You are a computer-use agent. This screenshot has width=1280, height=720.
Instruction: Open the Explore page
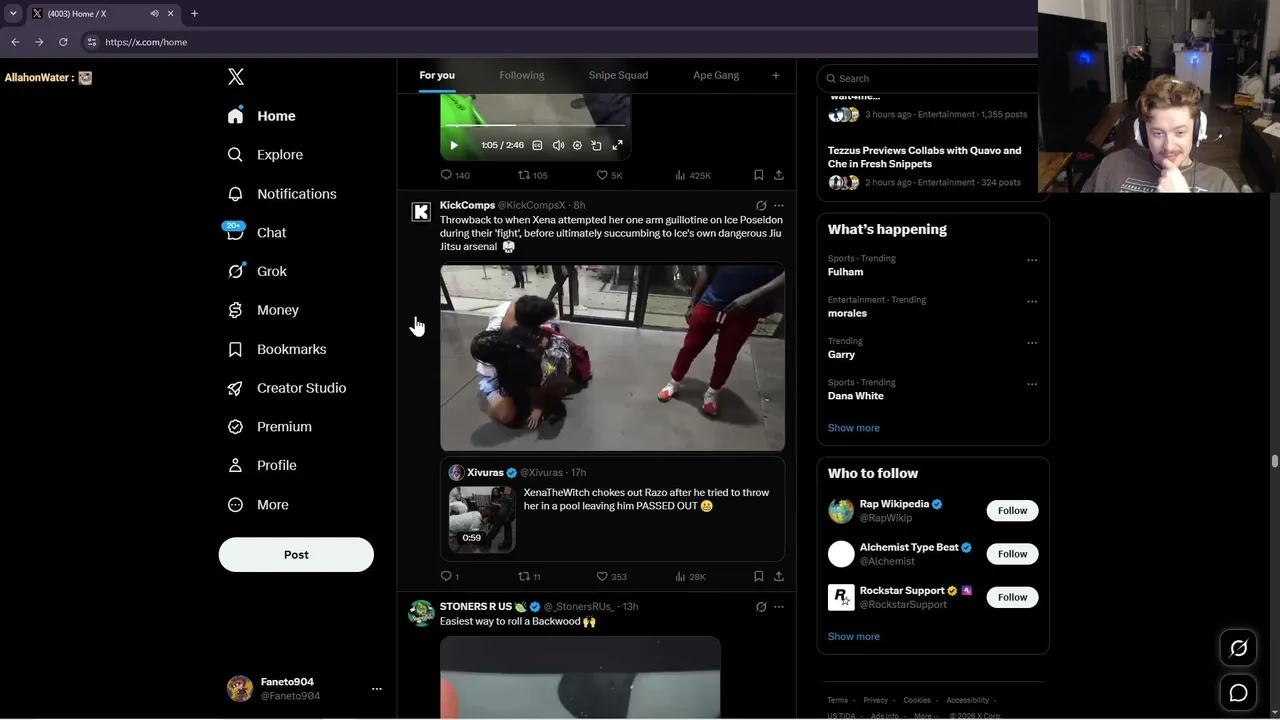click(x=265, y=155)
